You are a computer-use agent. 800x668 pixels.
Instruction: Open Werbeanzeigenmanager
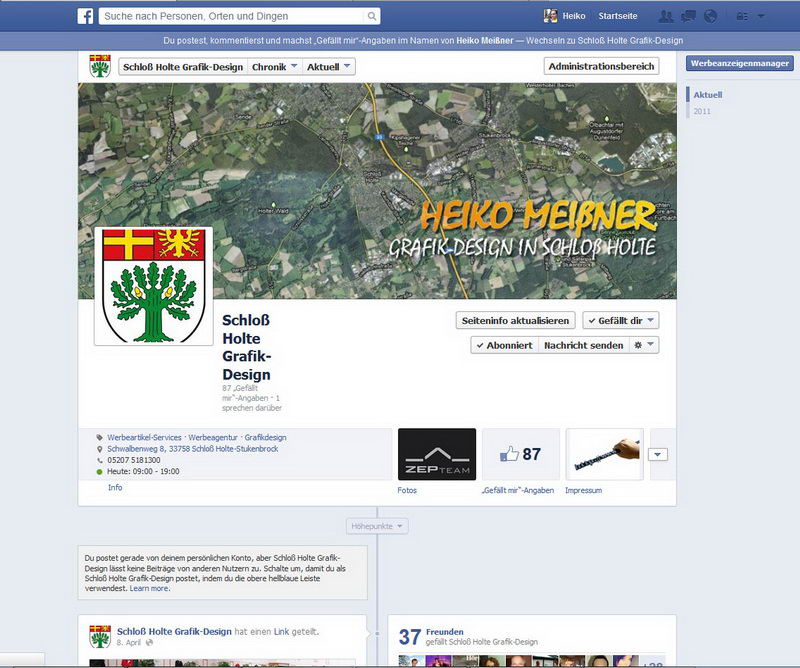coord(740,63)
